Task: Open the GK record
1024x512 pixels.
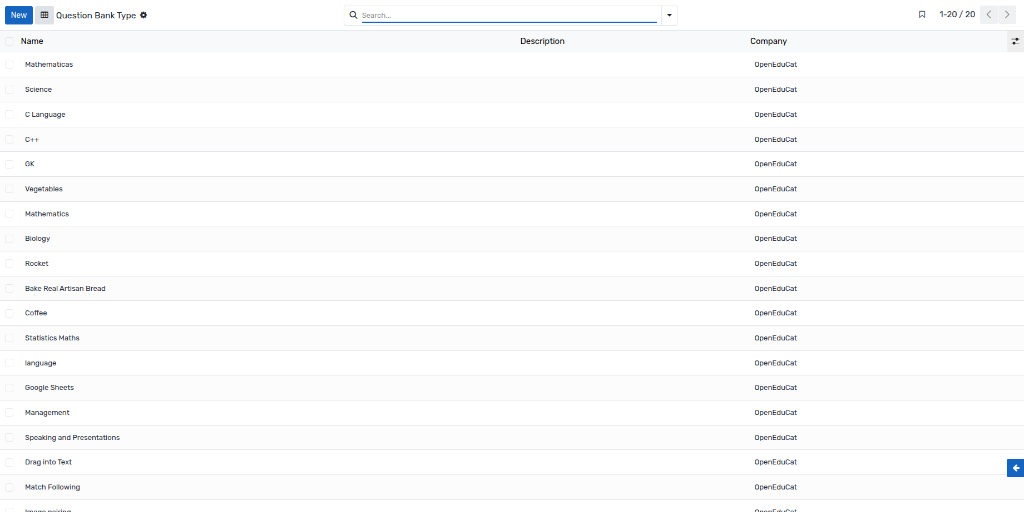Action: [x=29, y=164]
